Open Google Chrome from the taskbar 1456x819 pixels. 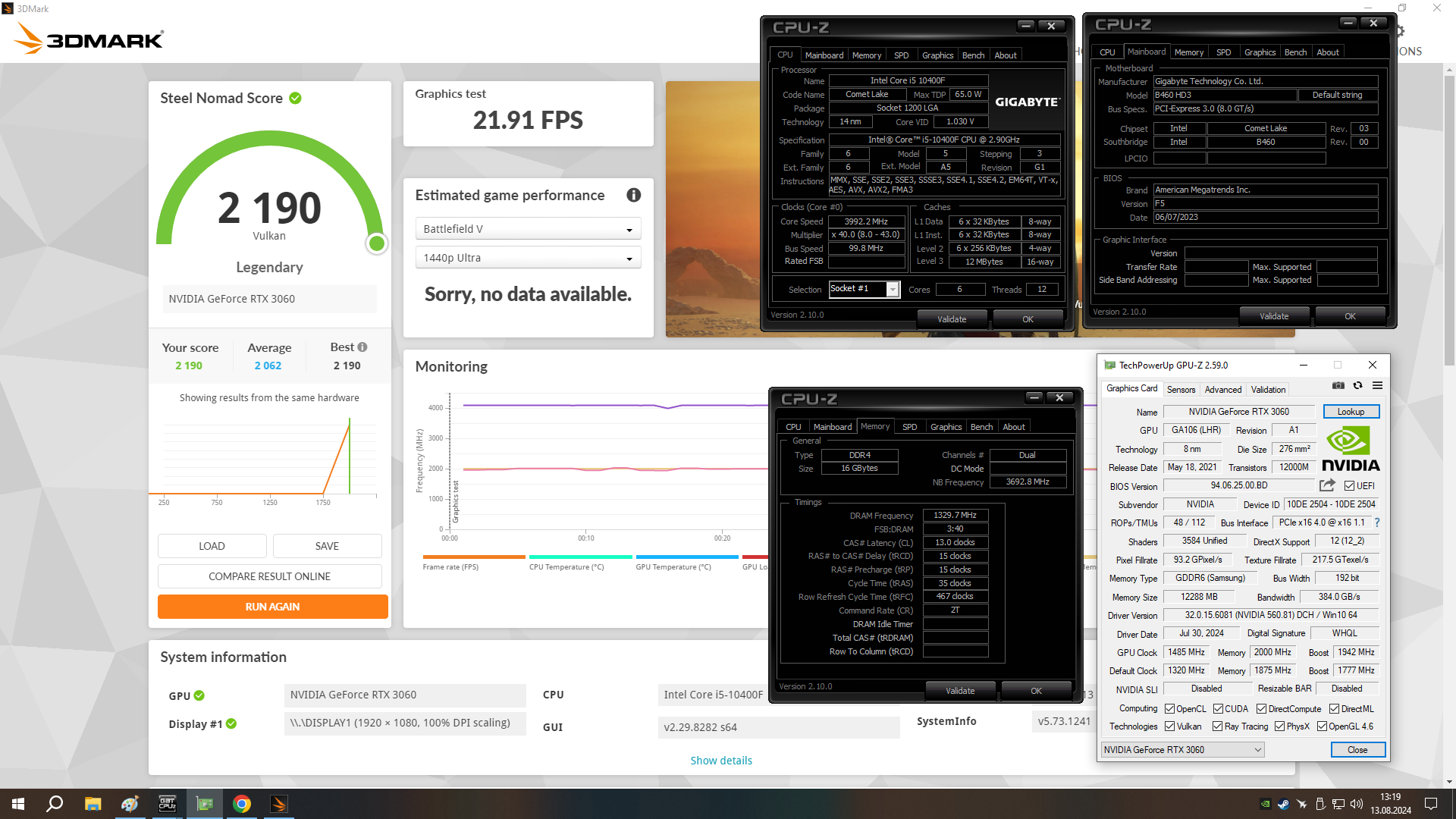pyautogui.click(x=242, y=804)
